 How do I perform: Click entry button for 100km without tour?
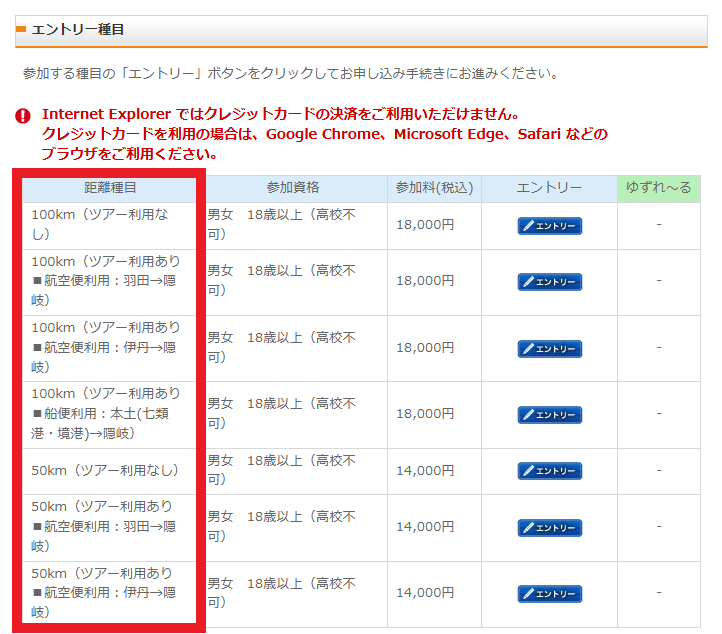(x=549, y=226)
